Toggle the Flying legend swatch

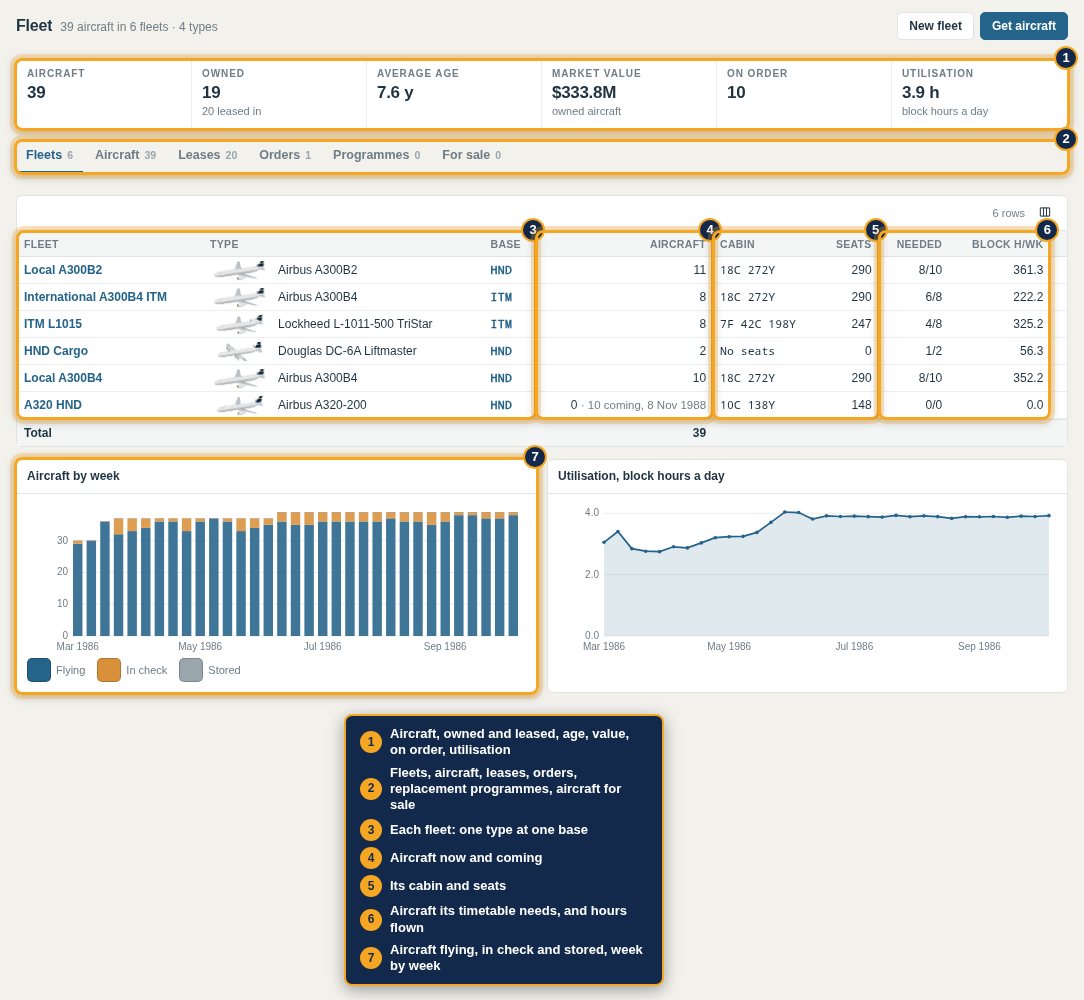[39, 670]
